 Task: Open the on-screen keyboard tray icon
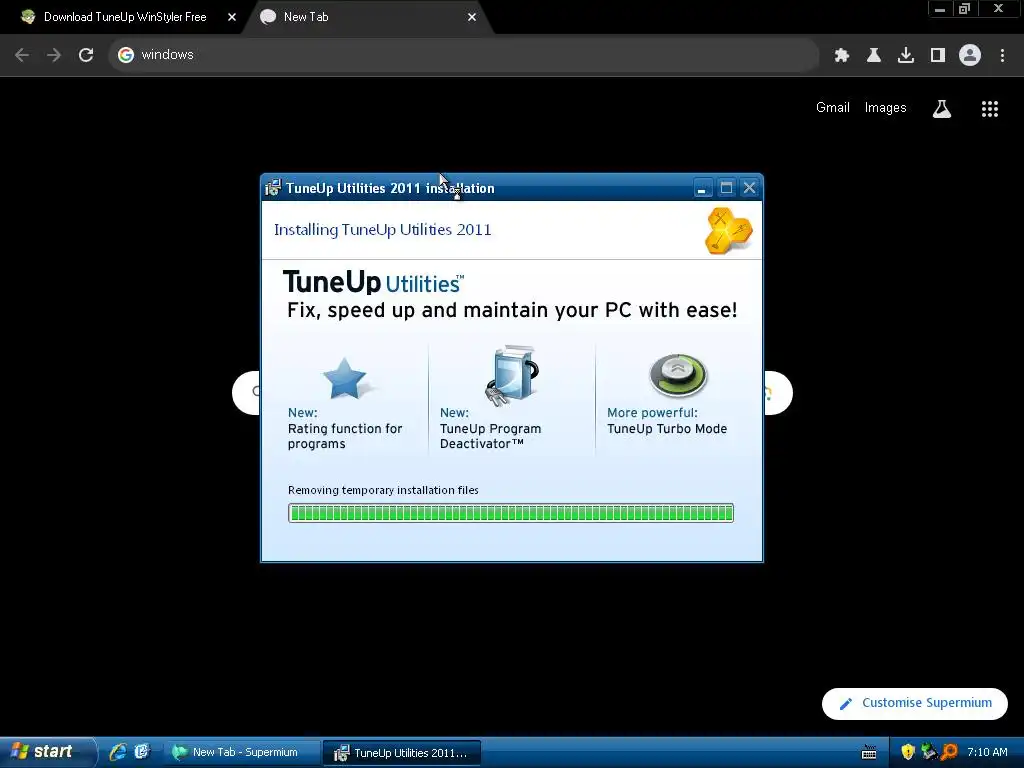pos(869,752)
